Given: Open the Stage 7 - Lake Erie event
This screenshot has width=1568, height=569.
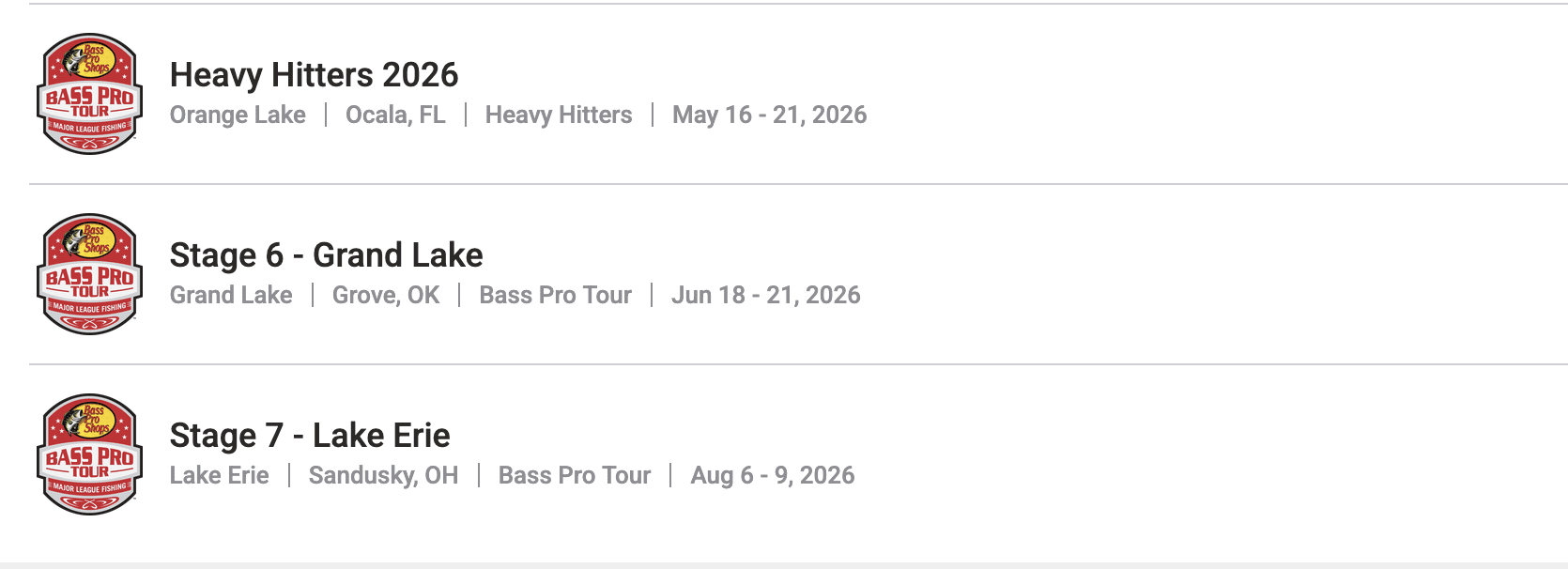Looking at the screenshot, I should pyautogui.click(x=310, y=436).
